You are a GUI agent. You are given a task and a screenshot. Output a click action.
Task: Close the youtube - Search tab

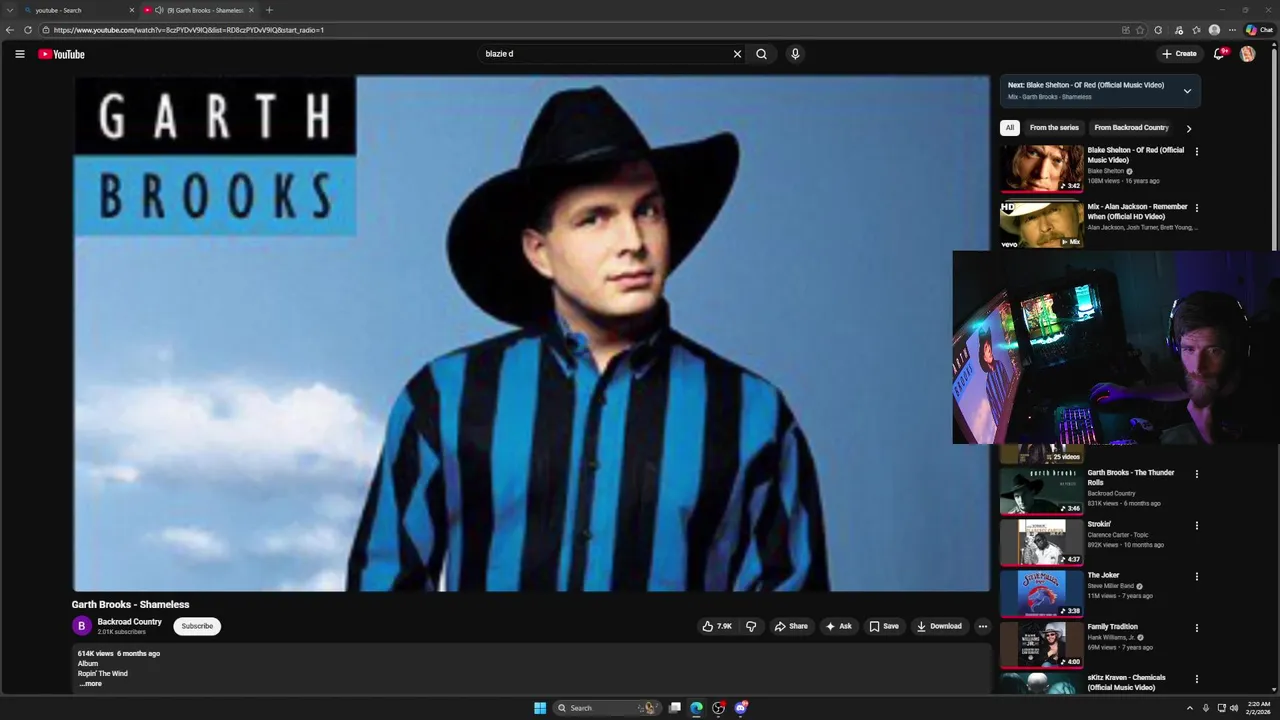pyautogui.click(x=131, y=10)
